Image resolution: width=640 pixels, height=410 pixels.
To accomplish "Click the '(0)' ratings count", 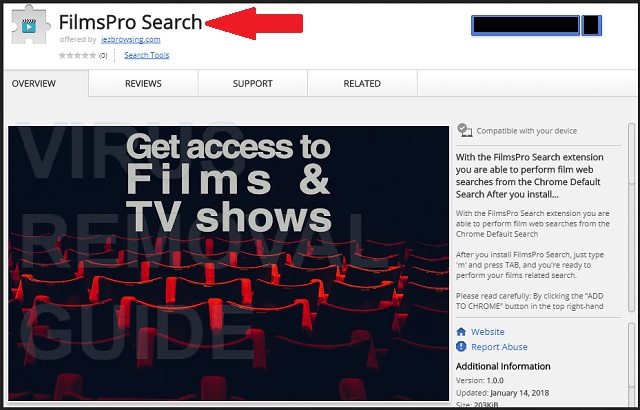I will coord(103,56).
